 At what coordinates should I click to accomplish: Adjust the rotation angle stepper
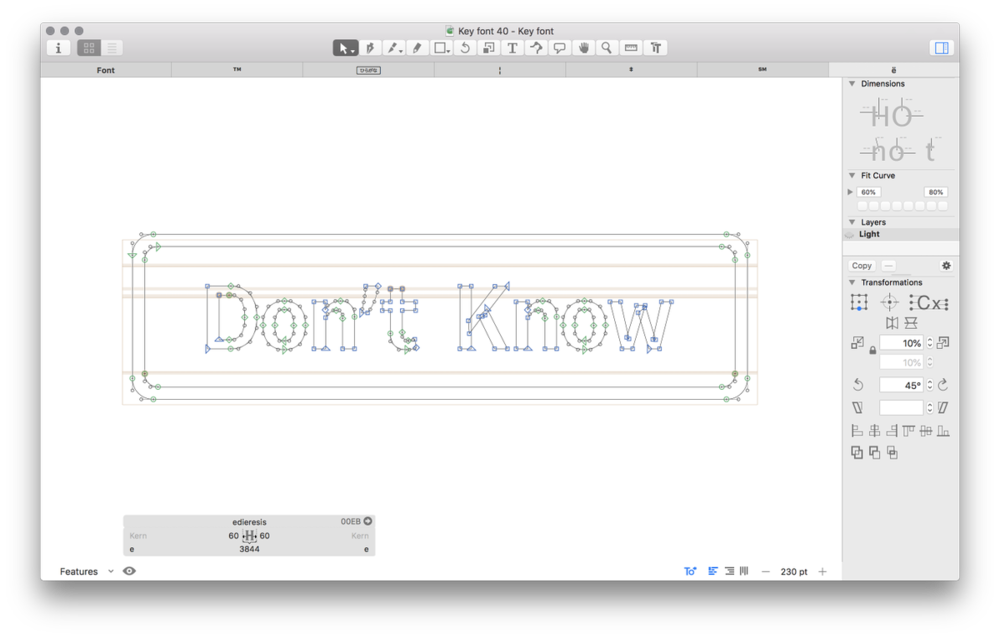930,385
